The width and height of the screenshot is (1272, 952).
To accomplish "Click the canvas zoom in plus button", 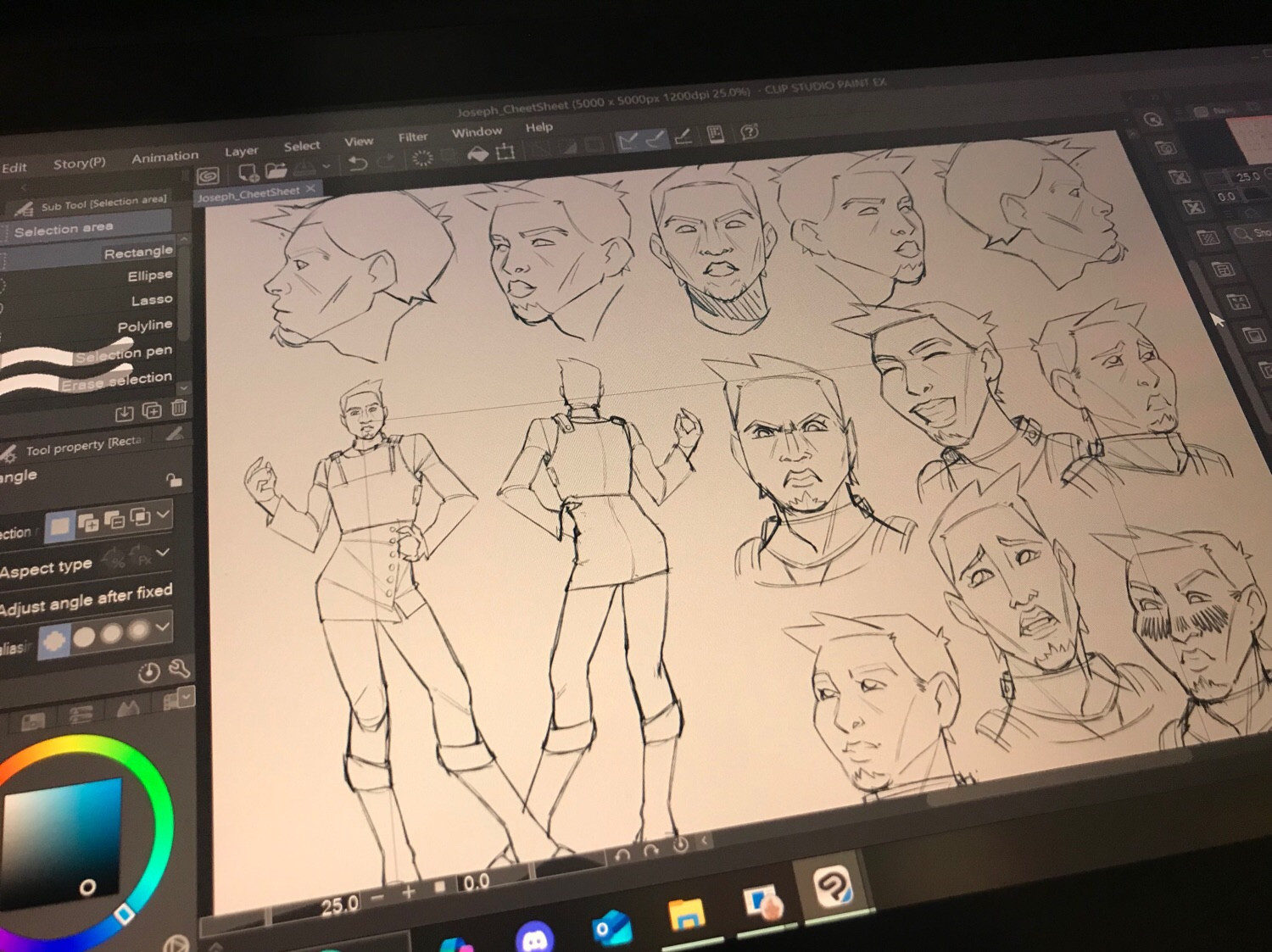I will [409, 892].
